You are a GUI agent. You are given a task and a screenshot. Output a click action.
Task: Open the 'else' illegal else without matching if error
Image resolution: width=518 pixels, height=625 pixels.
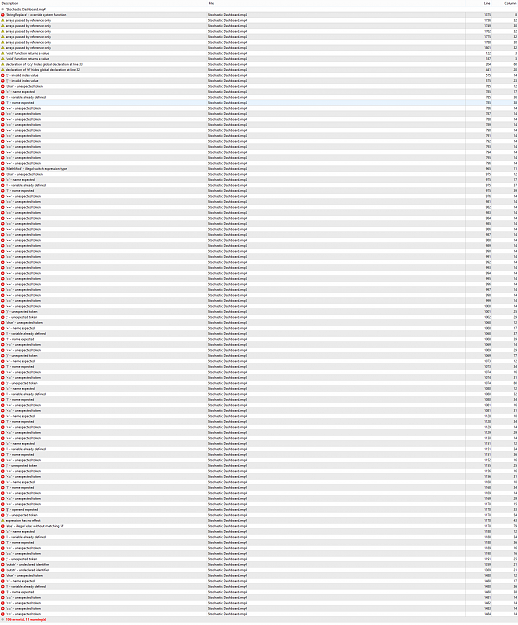click(x=34, y=526)
